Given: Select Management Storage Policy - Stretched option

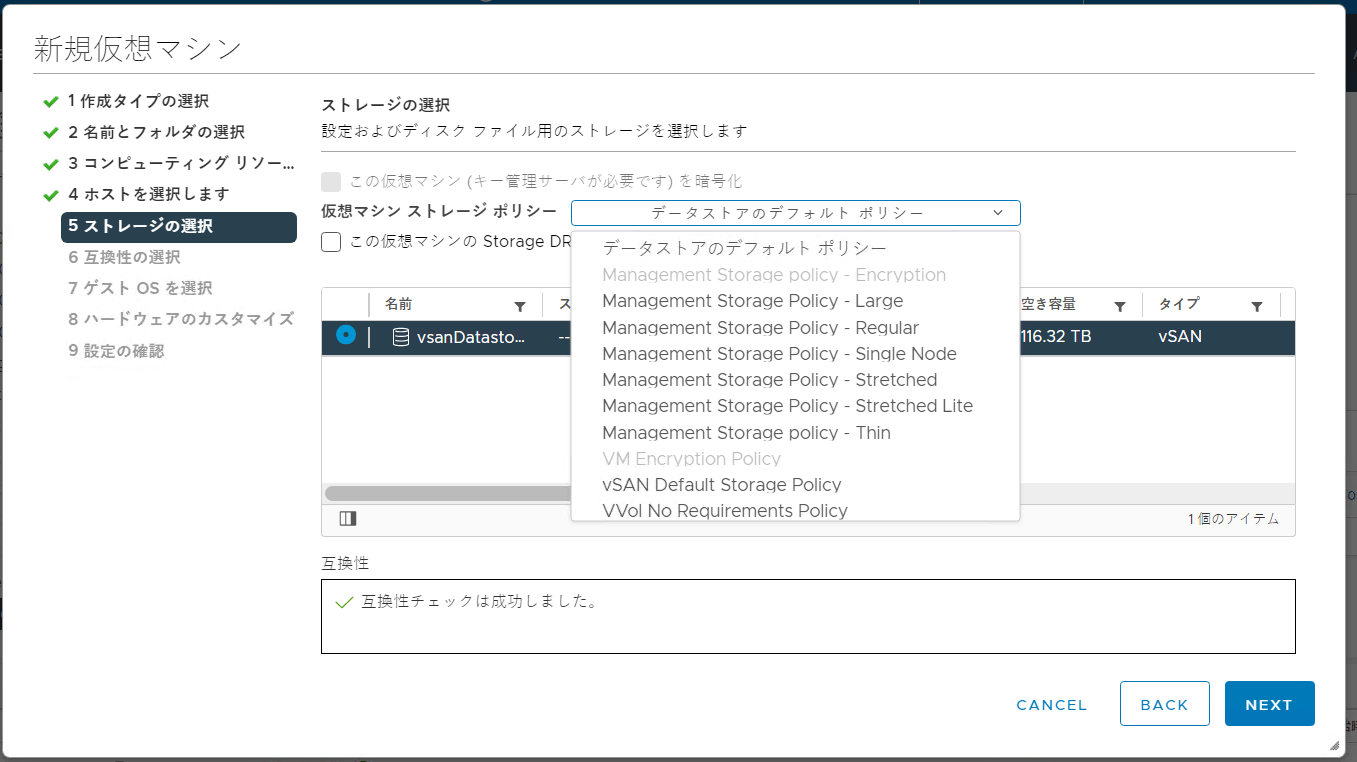Looking at the screenshot, I should [x=770, y=379].
